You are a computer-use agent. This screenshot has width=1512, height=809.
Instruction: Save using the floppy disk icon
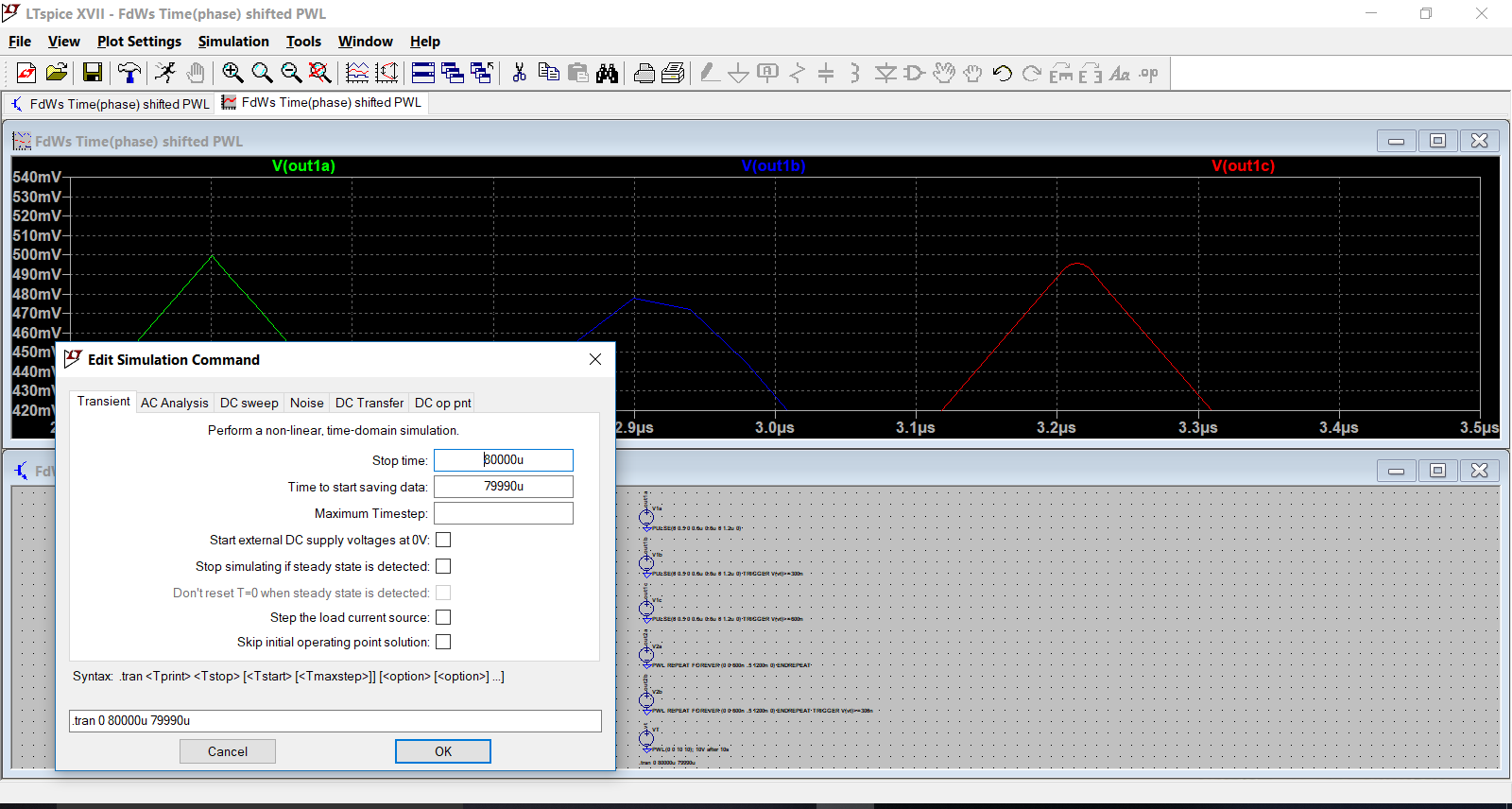pos(93,73)
